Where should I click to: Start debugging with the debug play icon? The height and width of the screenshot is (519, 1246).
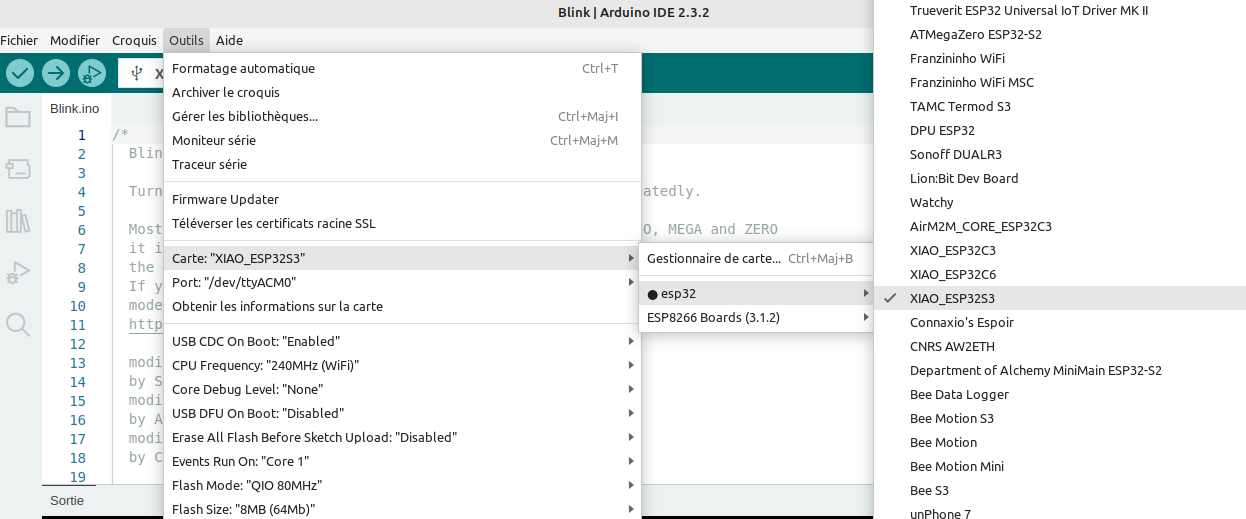pyautogui.click(x=92, y=73)
